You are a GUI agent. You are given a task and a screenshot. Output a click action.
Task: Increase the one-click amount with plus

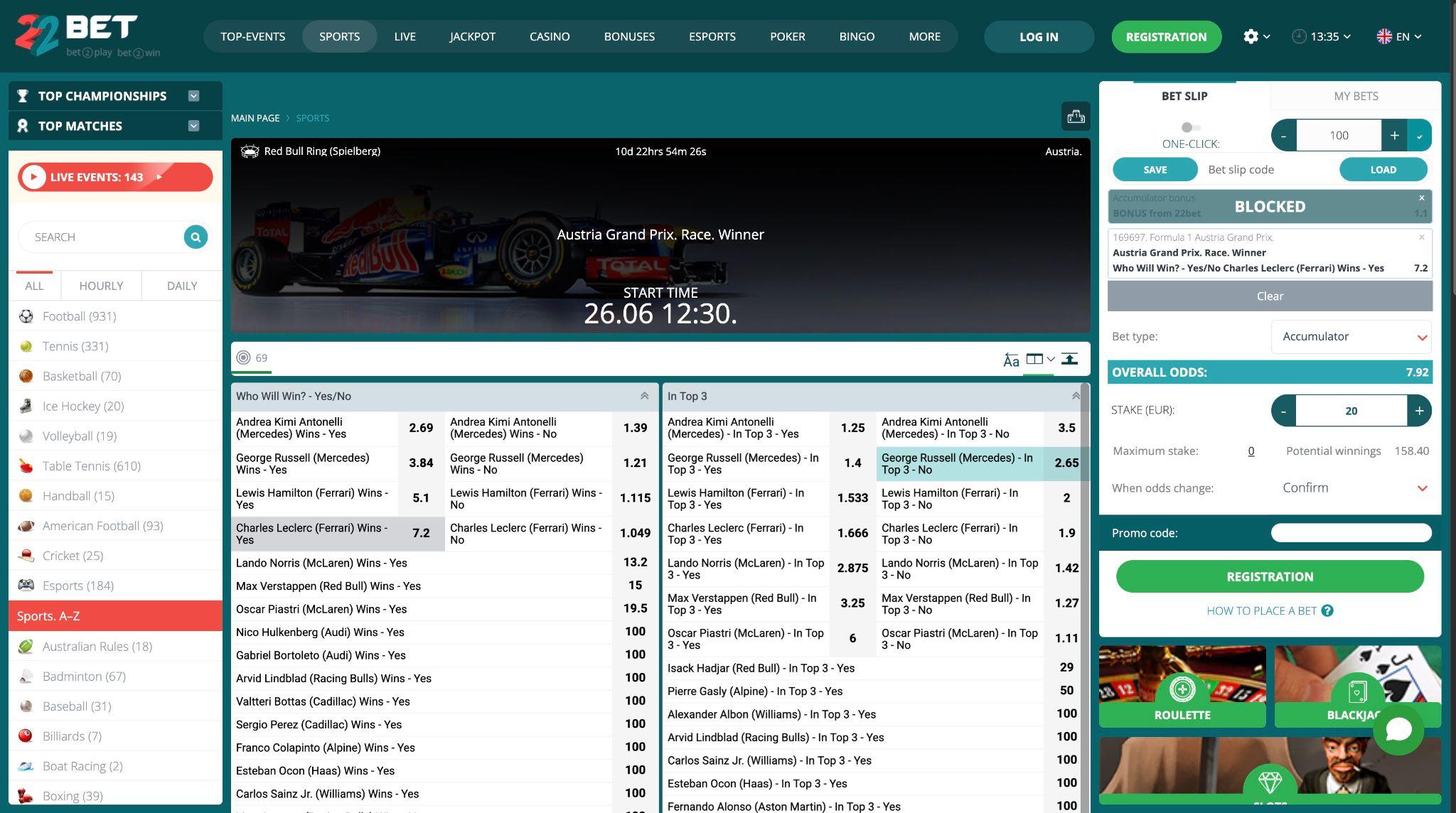(x=1394, y=135)
